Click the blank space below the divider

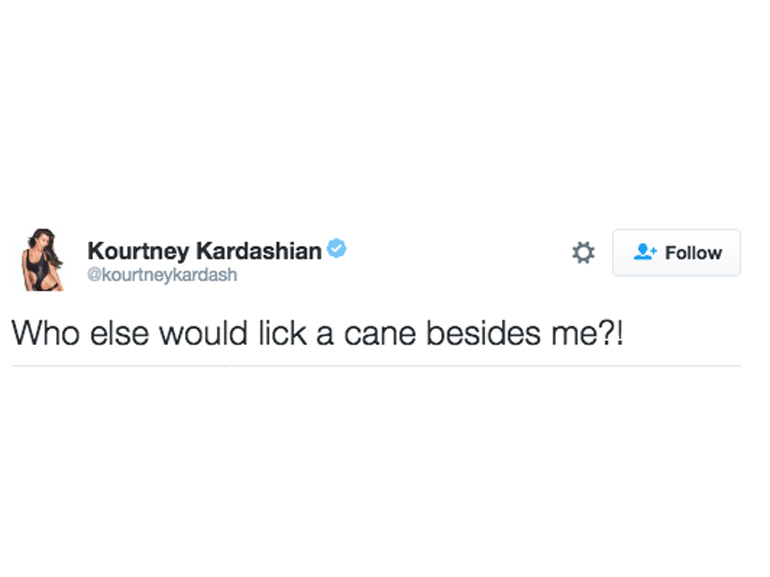click(x=385, y=470)
